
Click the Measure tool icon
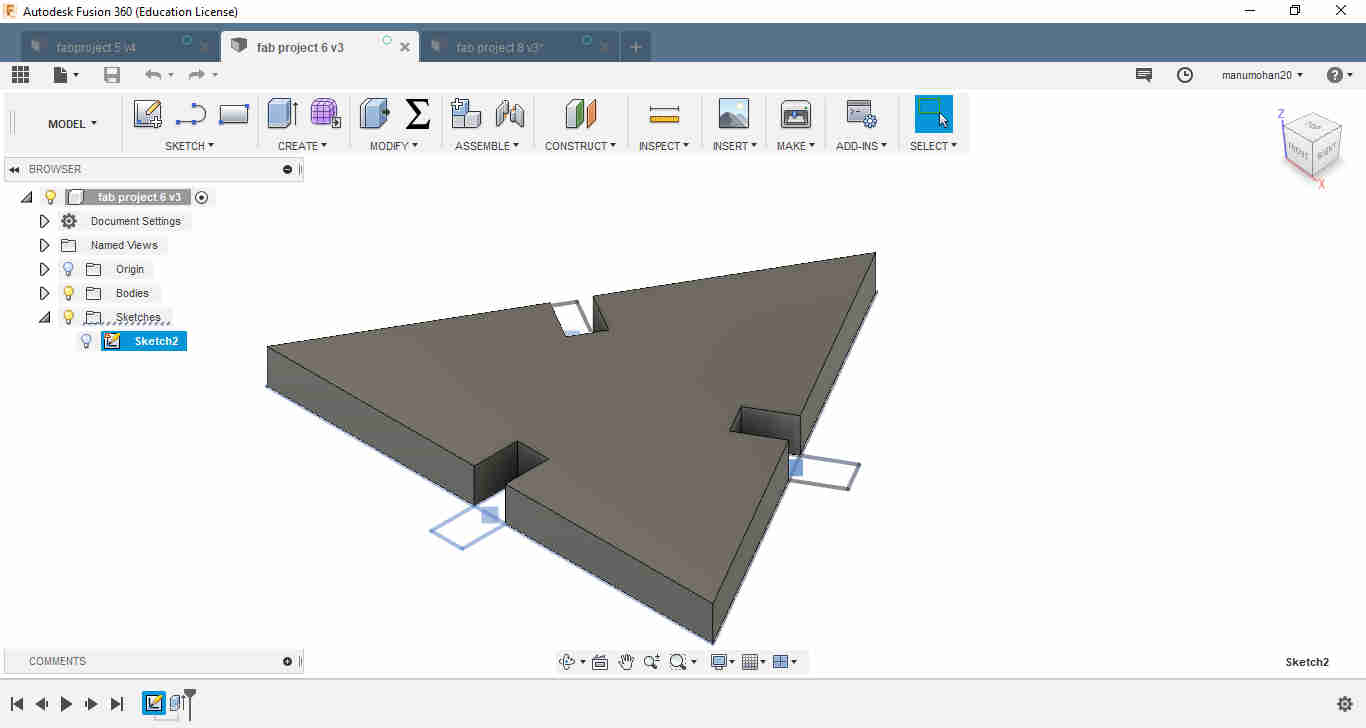coord(664,114)
